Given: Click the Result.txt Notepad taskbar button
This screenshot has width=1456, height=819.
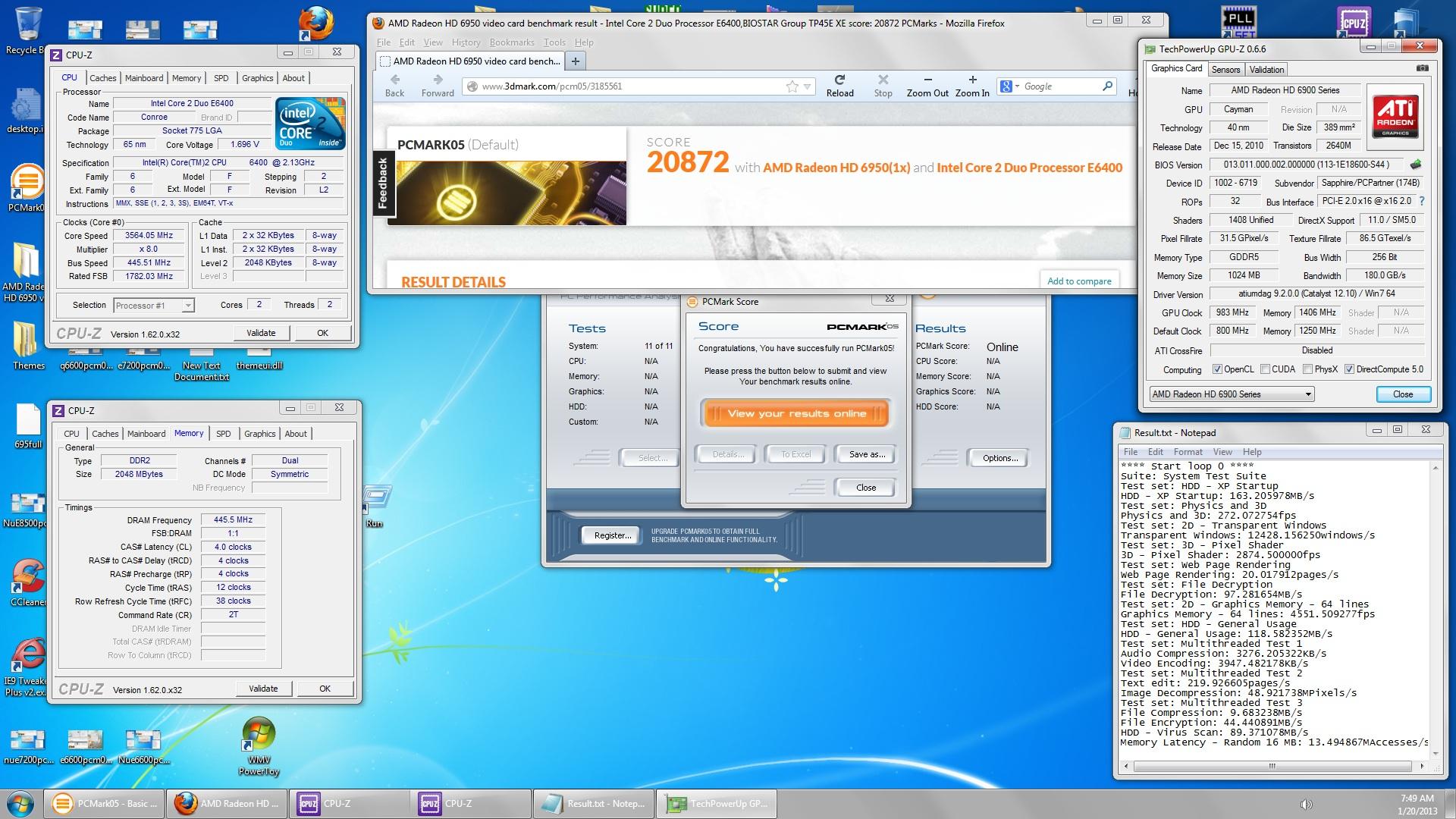Looking at the screenshot, I should point(593,804).
